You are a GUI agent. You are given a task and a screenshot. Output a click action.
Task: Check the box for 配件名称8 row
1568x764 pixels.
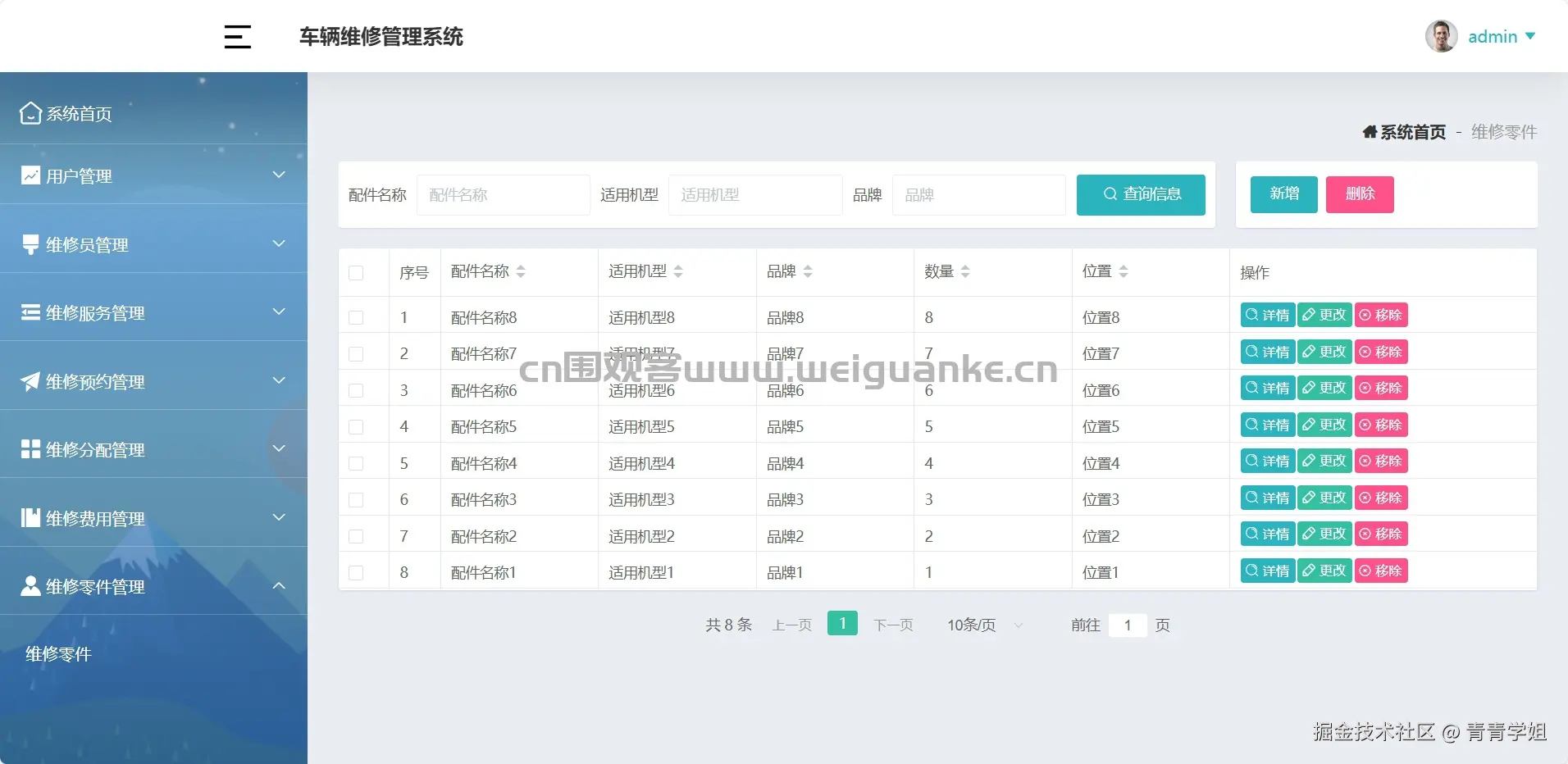(x=356, y=317)
